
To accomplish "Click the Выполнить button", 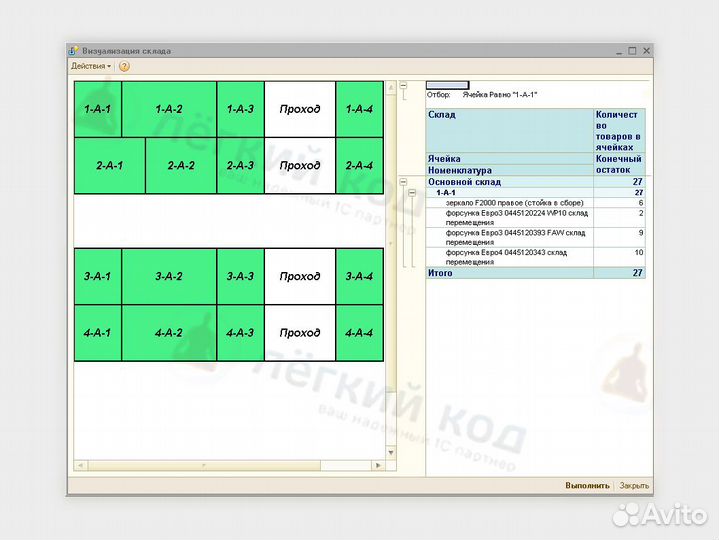I will tap(586, 486).
